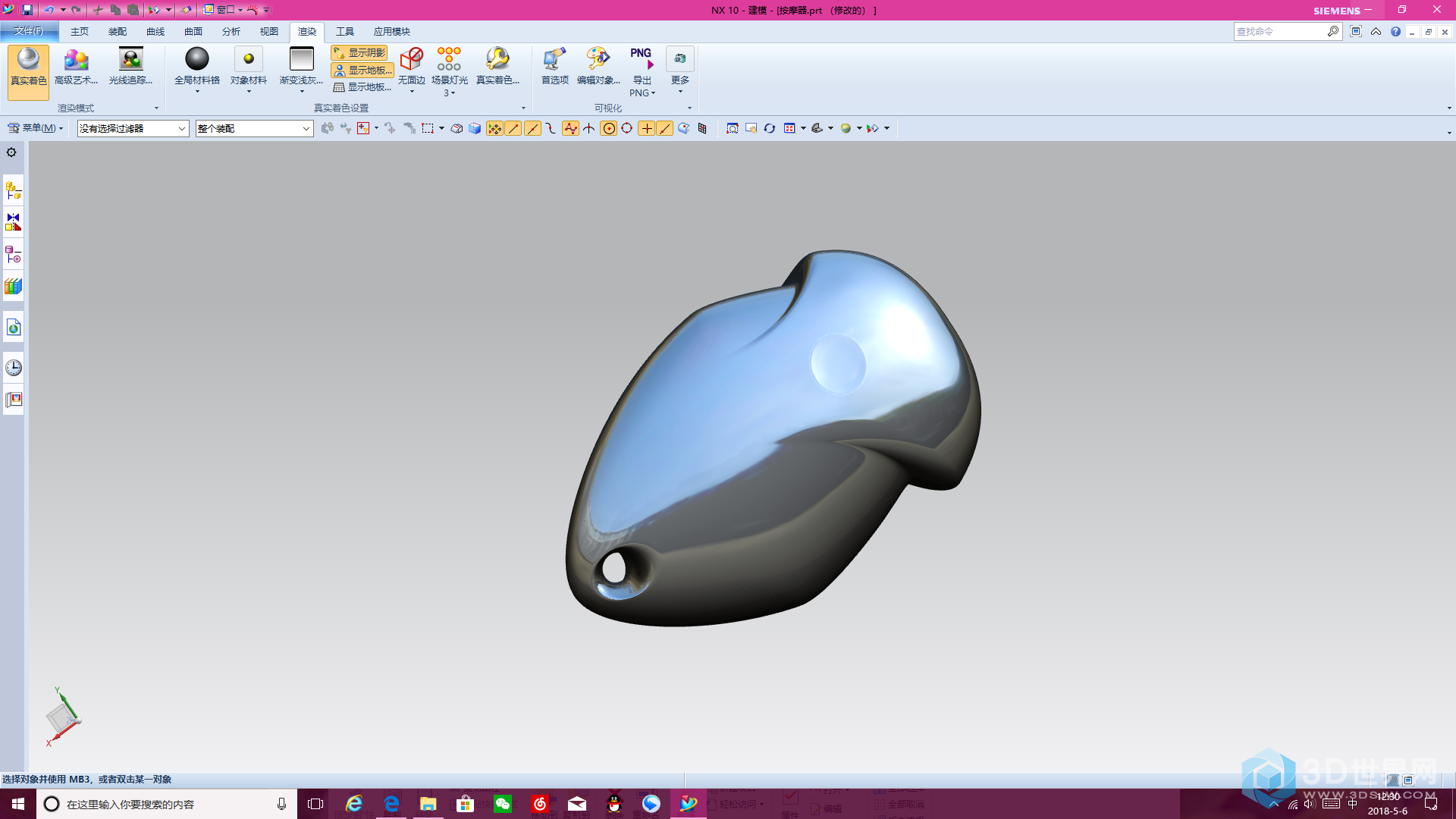Open Resource Bar options gear icon
Image resolution: width=1456 pixels, height=819 pixels.
pyautogui.click(x=11, y=152)
